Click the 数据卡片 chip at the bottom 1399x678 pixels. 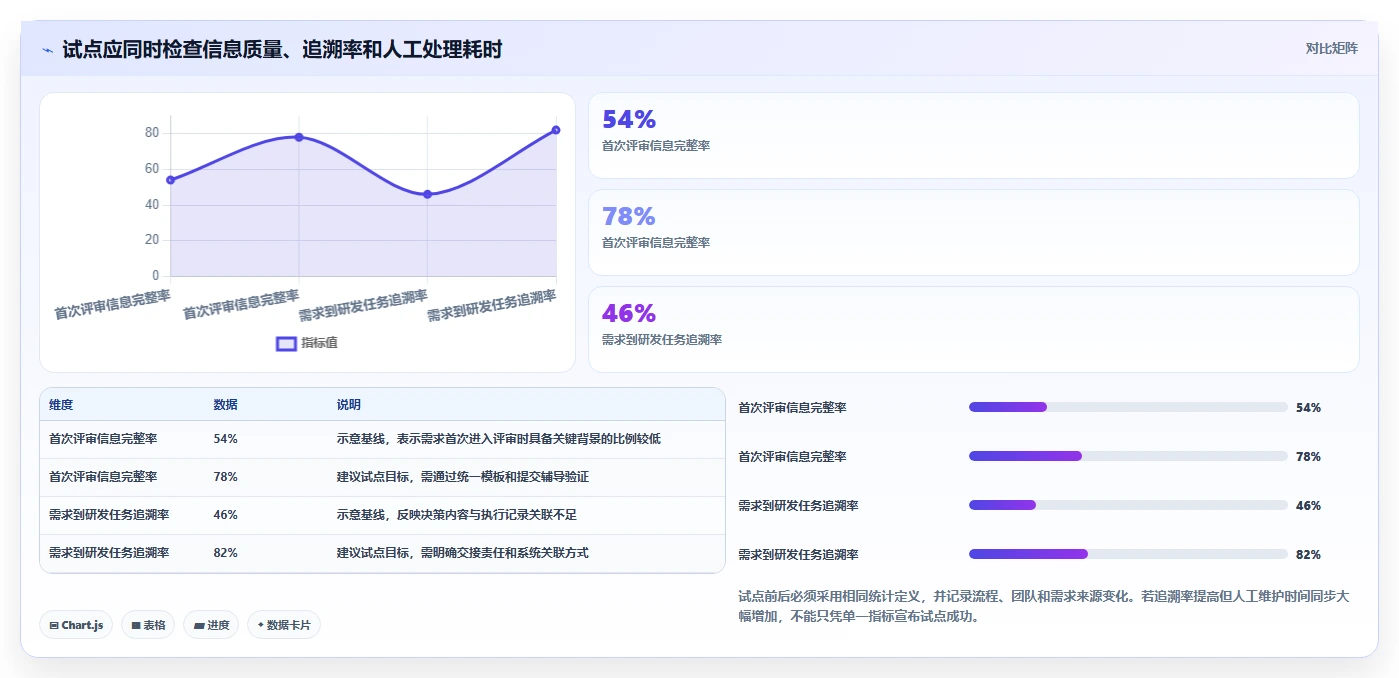(284, 625)
